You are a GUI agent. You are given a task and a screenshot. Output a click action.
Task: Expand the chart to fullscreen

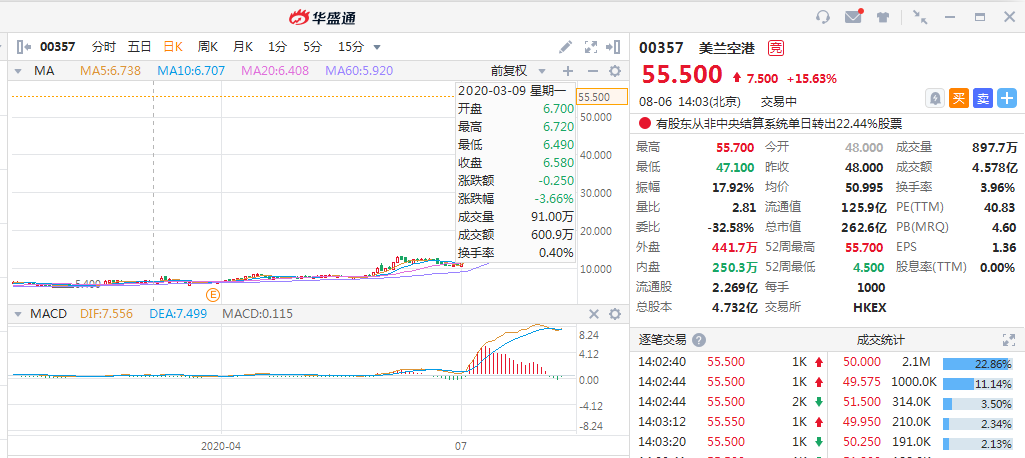tap(591, 46)
